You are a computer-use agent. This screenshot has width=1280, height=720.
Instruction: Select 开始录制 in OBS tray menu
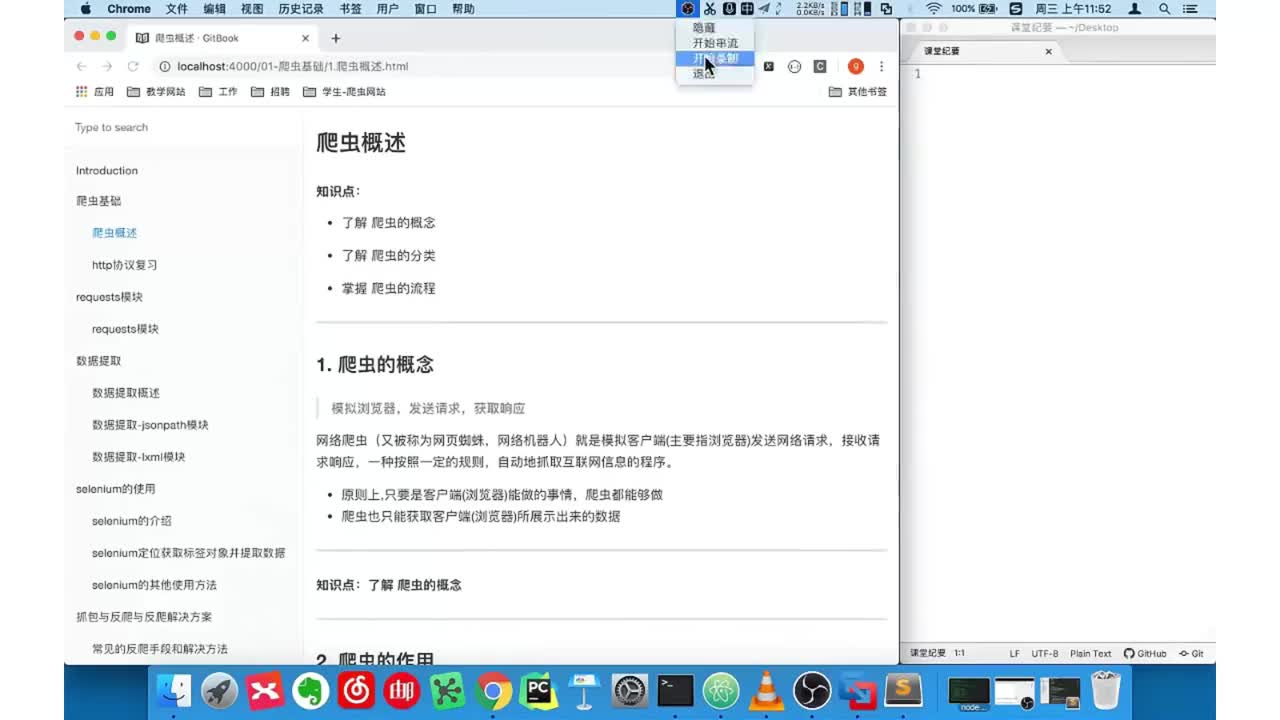point(715,58)
